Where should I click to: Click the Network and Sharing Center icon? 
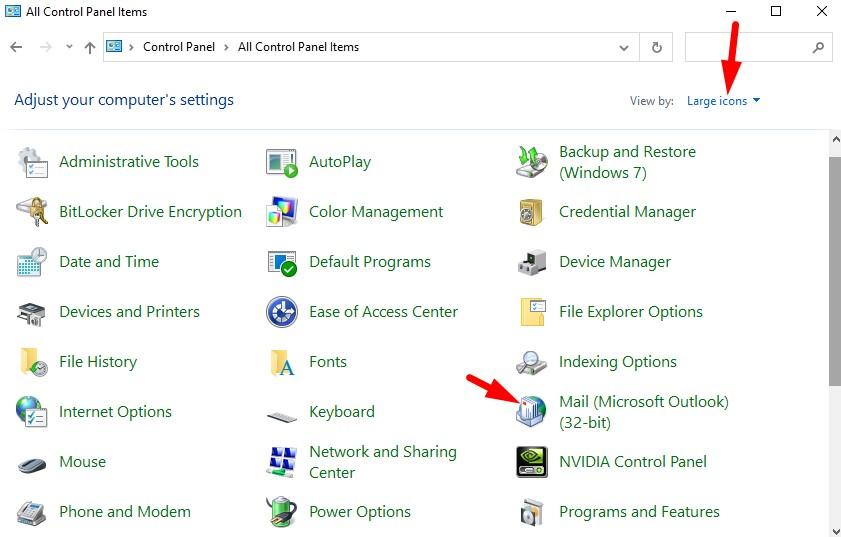coord(282,462)
